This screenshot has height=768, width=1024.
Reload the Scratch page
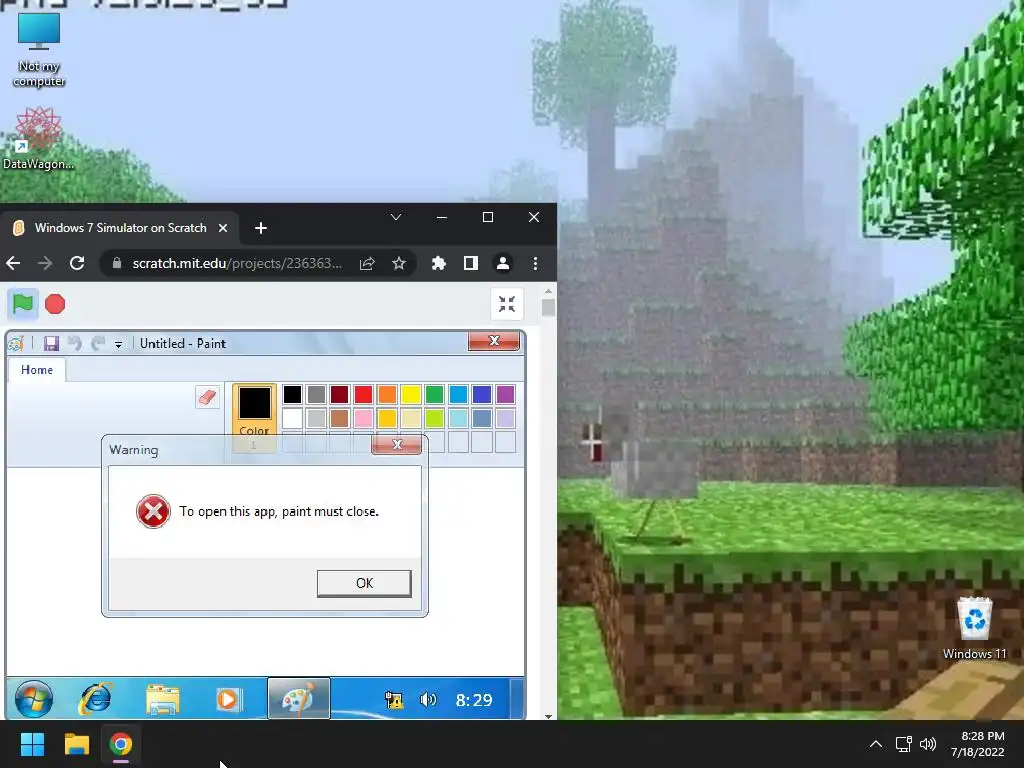[x=77, y=263]
